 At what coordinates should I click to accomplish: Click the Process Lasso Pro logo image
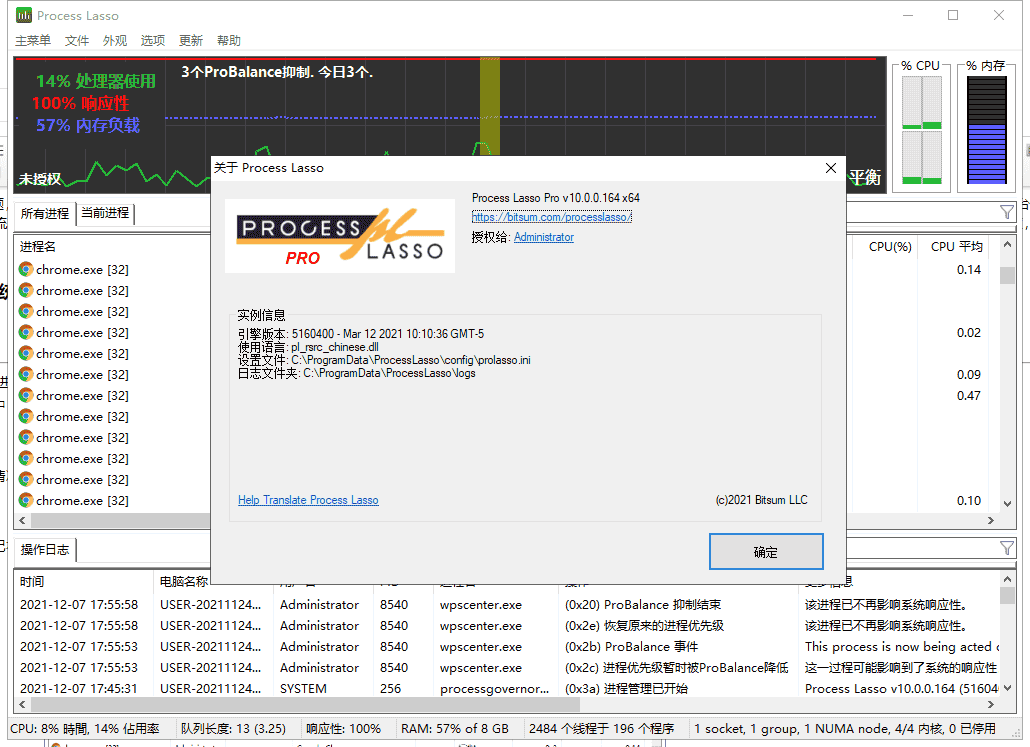click(340, 237)
